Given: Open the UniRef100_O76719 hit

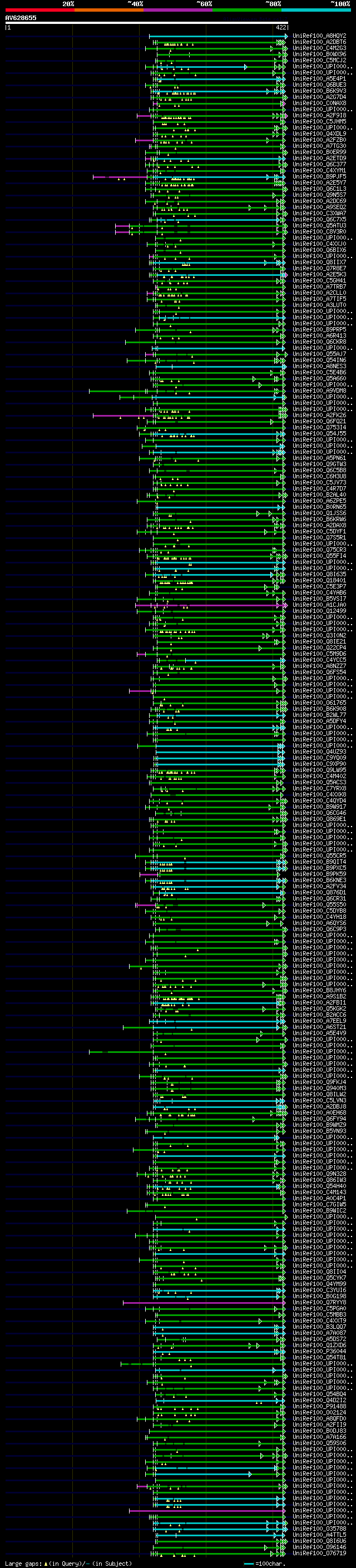Looking at the screenshot, I should coord(319,1553).
